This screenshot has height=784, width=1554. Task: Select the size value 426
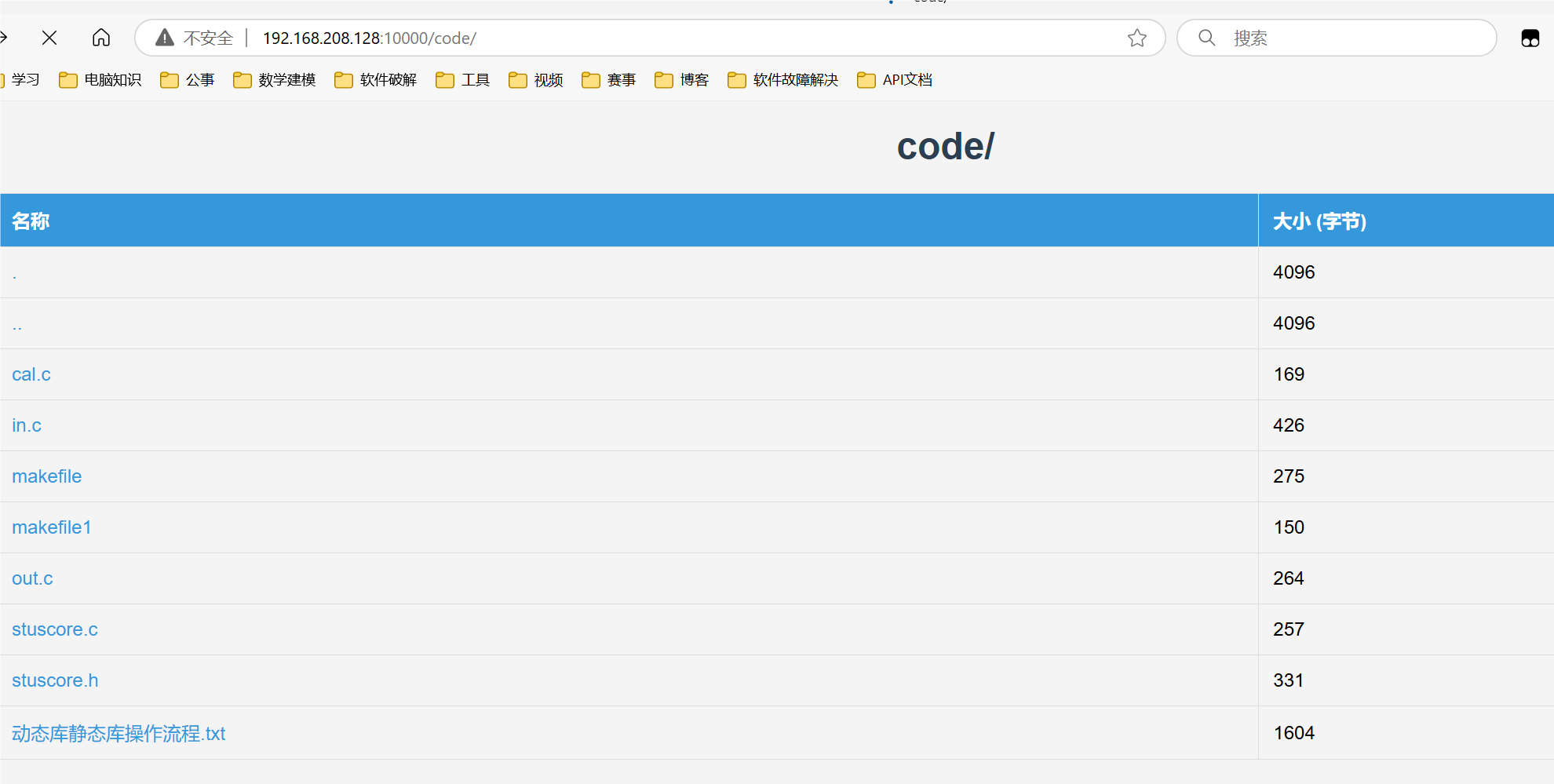pos(1289,425)
